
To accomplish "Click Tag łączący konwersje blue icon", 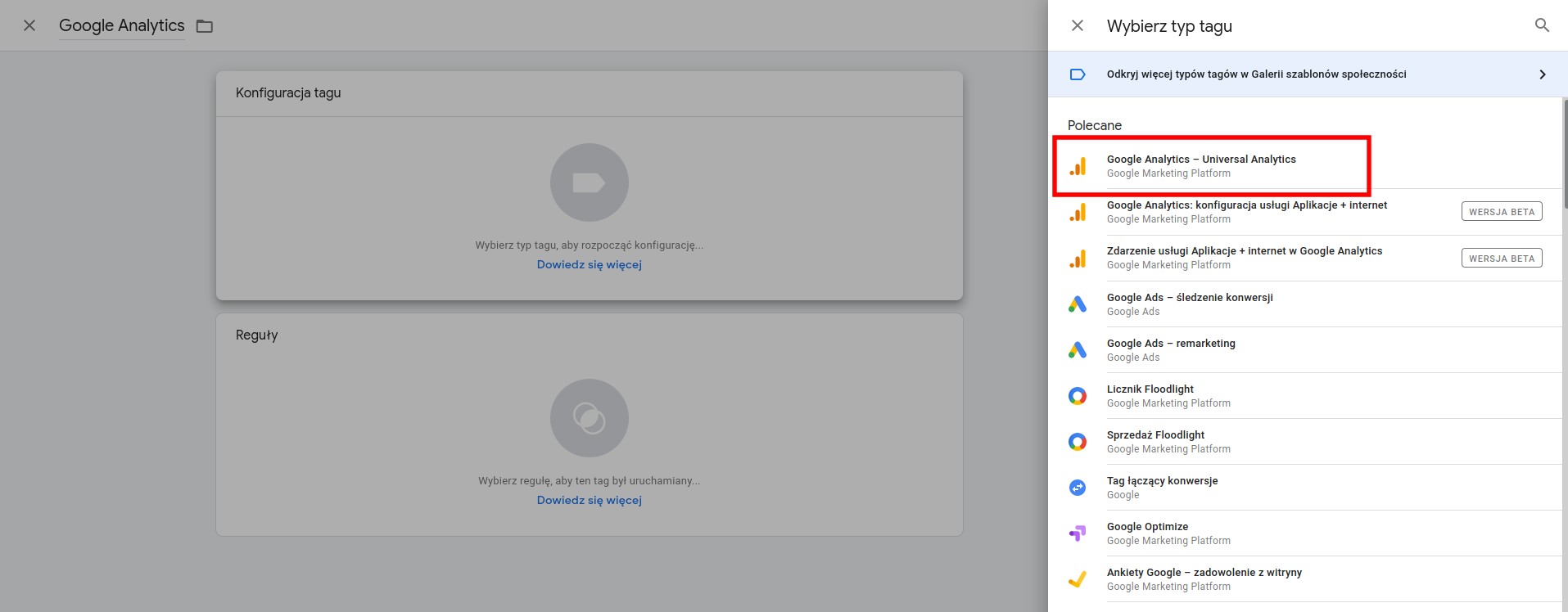I will (1078, 488).
